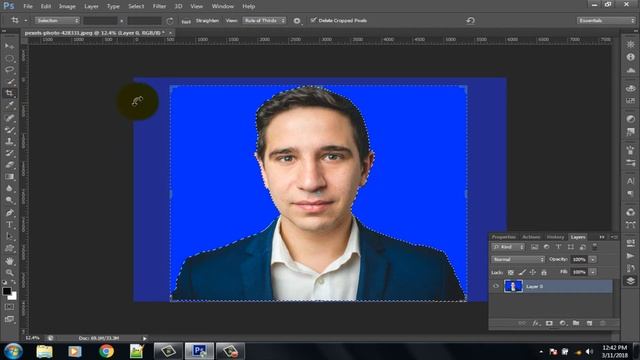Select the Hand tool
Viewport: 640px width, 360px height.
tap(9, 261)
